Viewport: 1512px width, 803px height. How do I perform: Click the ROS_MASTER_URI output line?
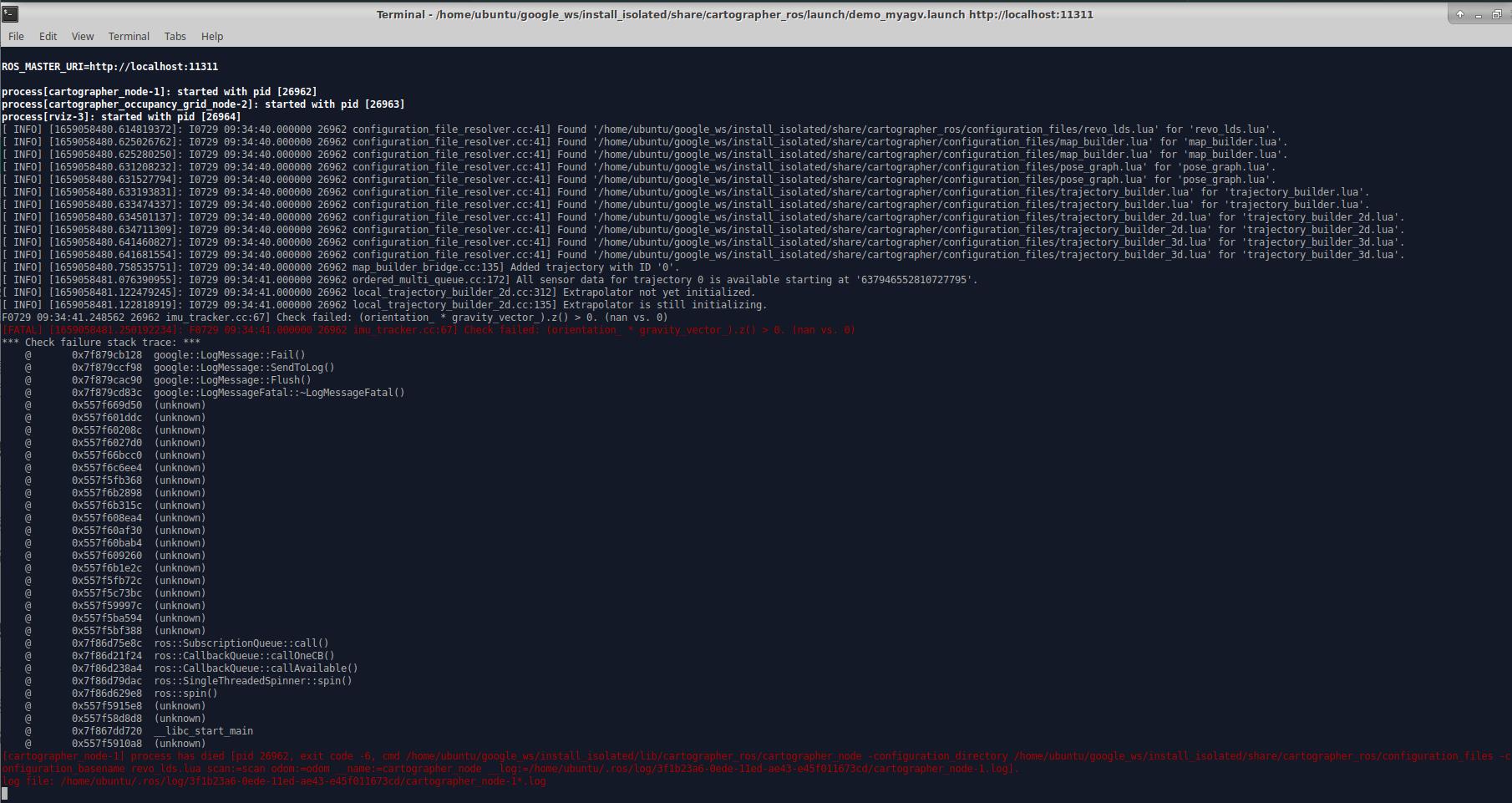pos(109,67)
